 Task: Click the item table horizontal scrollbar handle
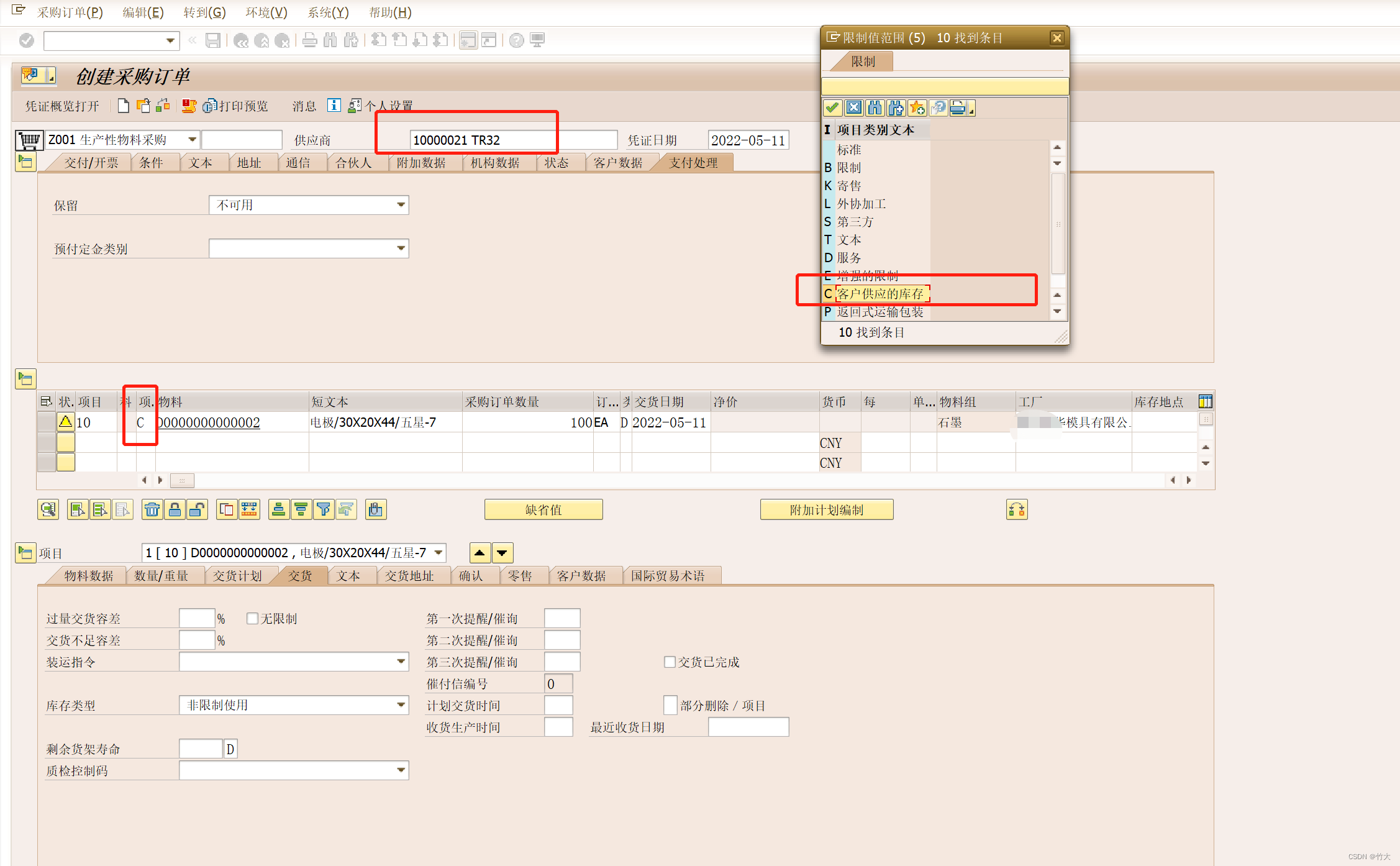point(182,480)
